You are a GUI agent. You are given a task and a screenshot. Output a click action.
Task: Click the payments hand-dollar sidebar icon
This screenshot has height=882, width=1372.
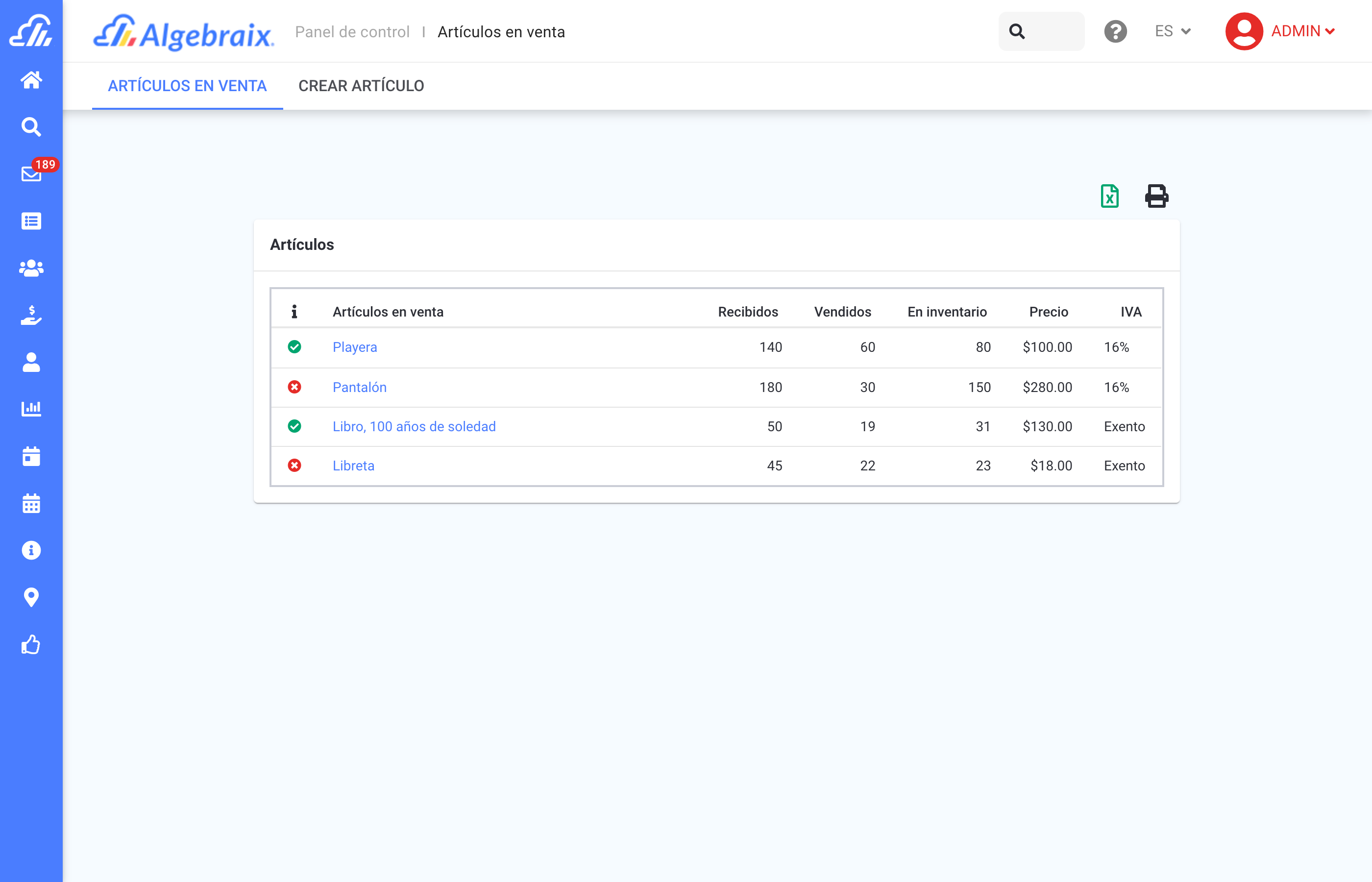[x=31, y=315]
